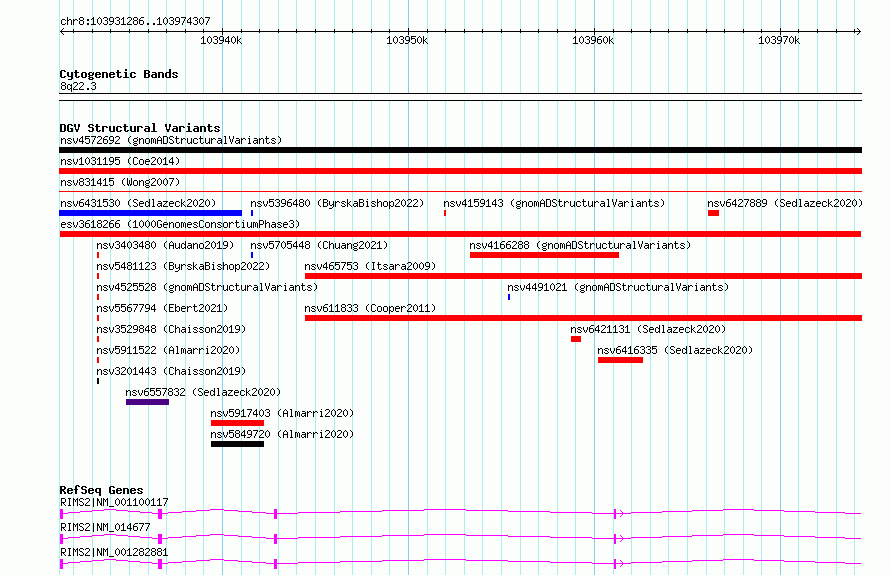Click the RIMS2|NM_014677 transcript label
Viewport: 890px width, 575px height.
click(x=105, y=527)
